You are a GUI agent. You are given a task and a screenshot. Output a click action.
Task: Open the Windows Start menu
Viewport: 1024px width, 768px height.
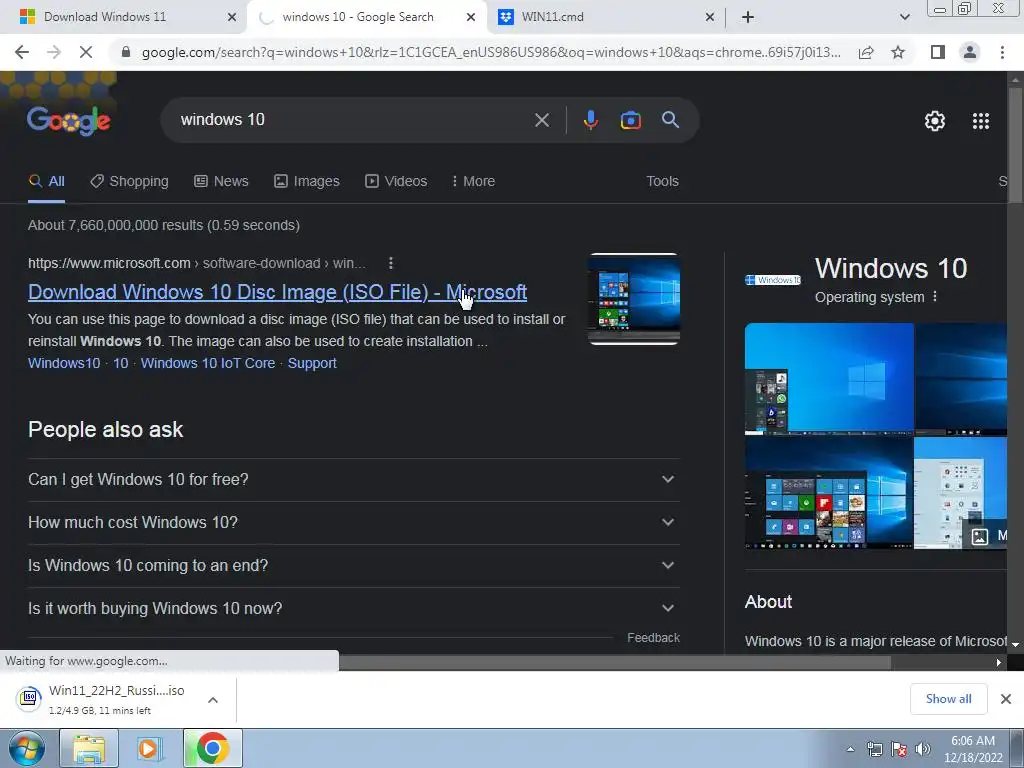26,748
